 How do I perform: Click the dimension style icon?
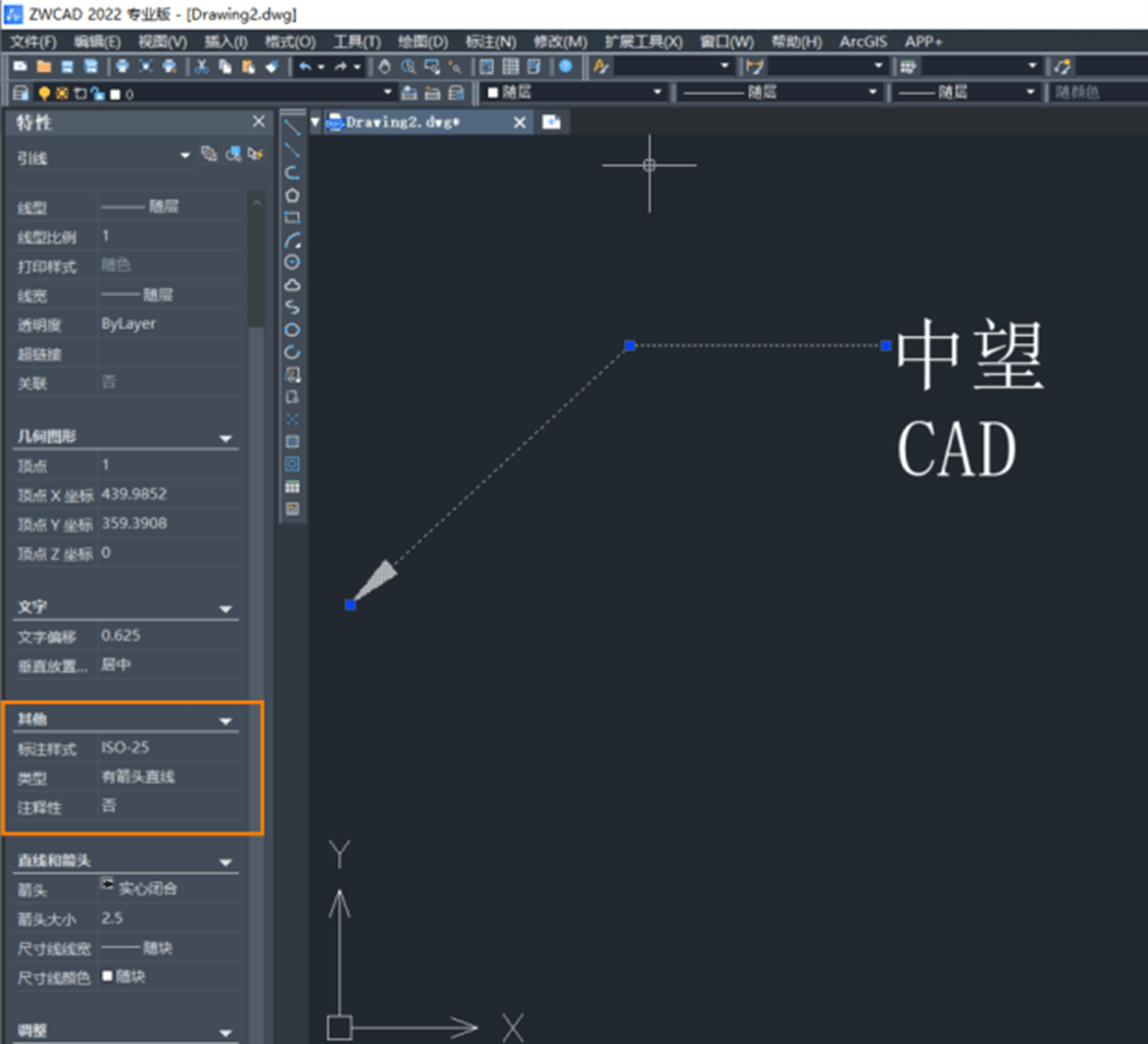click(755, 66)
